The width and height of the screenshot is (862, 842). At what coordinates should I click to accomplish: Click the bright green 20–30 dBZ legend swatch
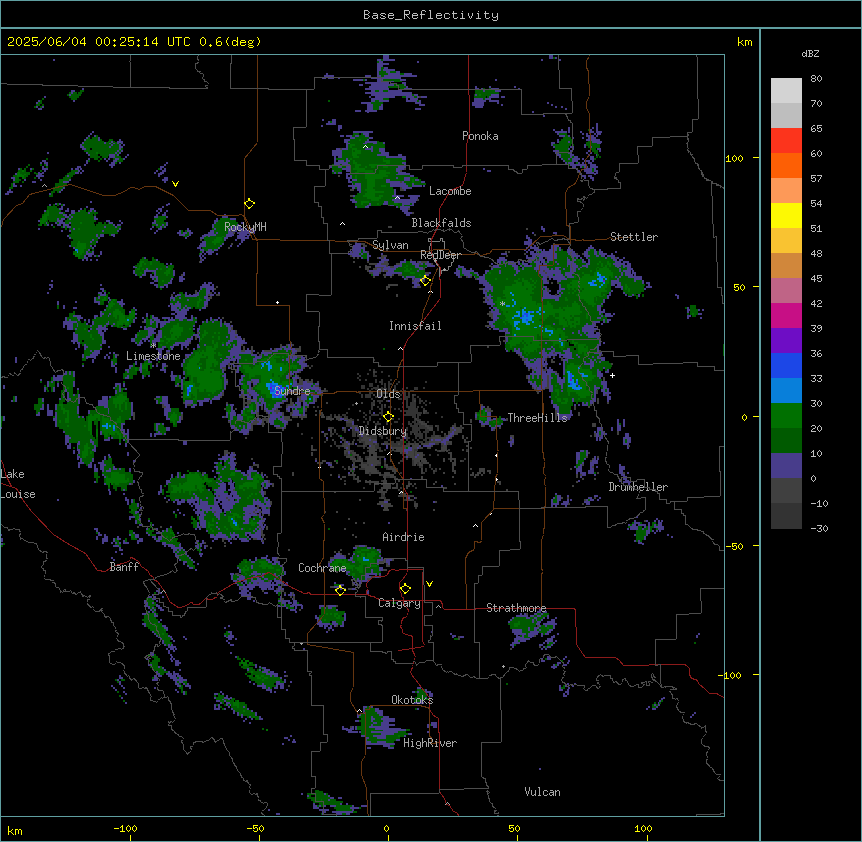click(786, 416)
